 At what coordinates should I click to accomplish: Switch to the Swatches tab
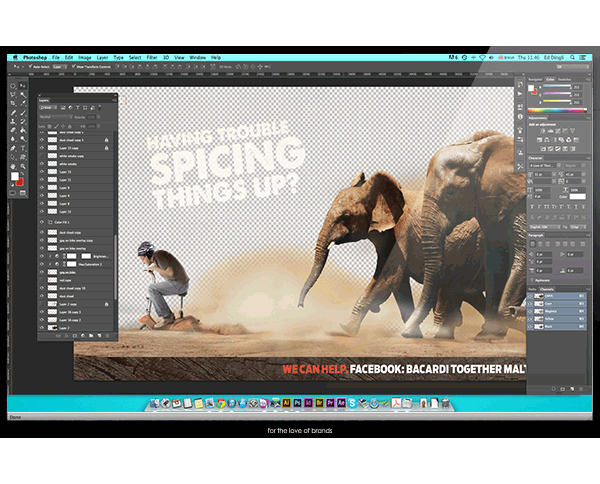coord(564,79)
